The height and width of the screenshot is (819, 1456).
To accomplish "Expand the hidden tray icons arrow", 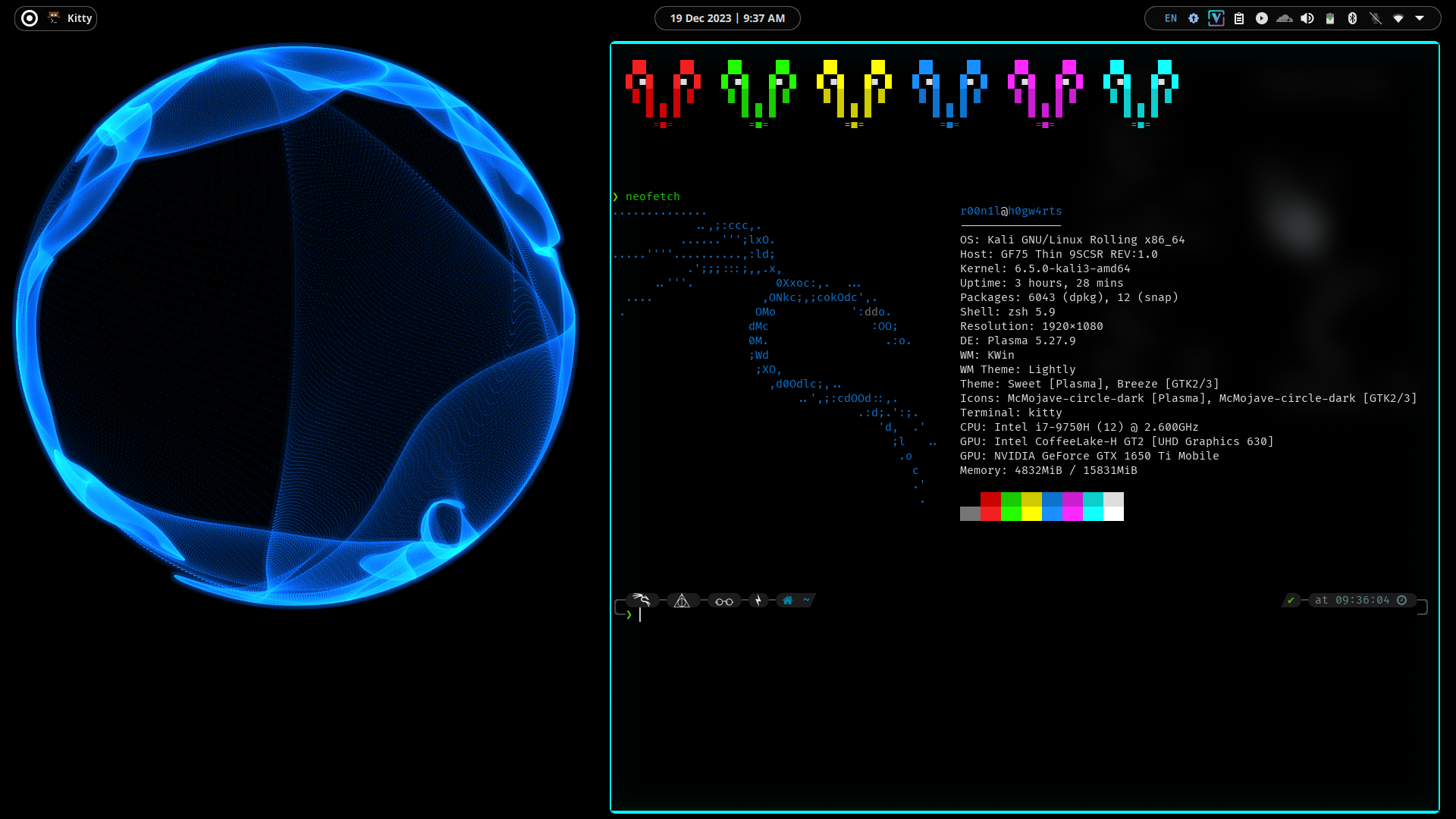I will [1420, 18].
